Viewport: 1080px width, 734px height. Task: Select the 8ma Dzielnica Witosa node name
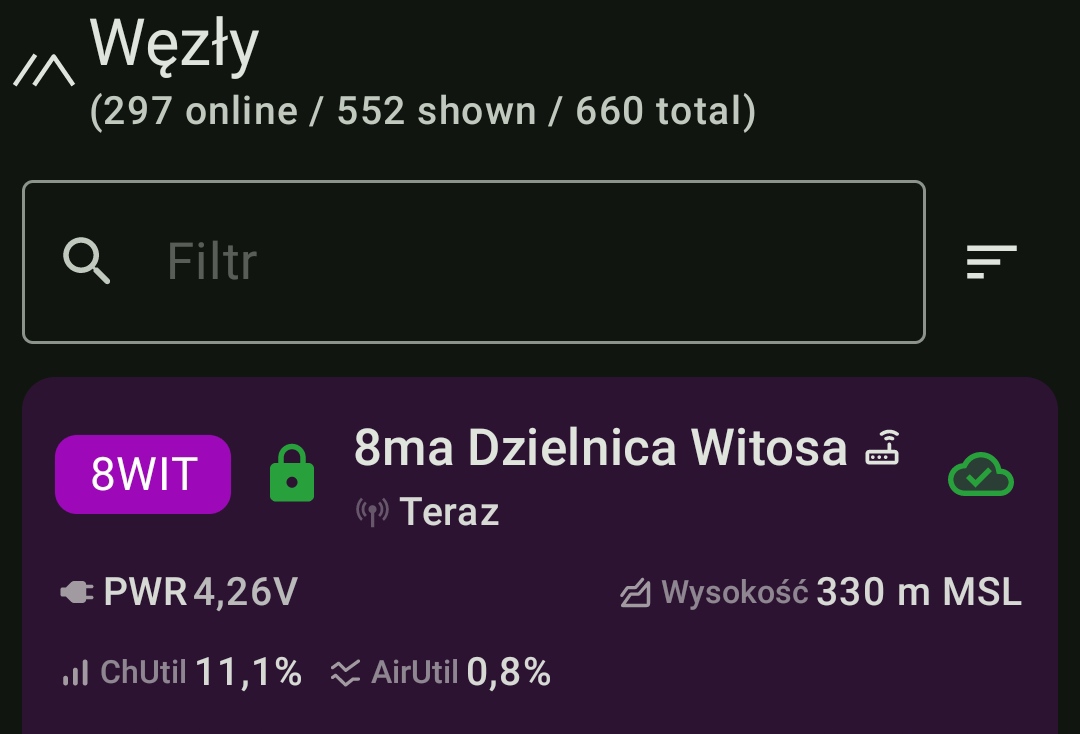point(600,448)
